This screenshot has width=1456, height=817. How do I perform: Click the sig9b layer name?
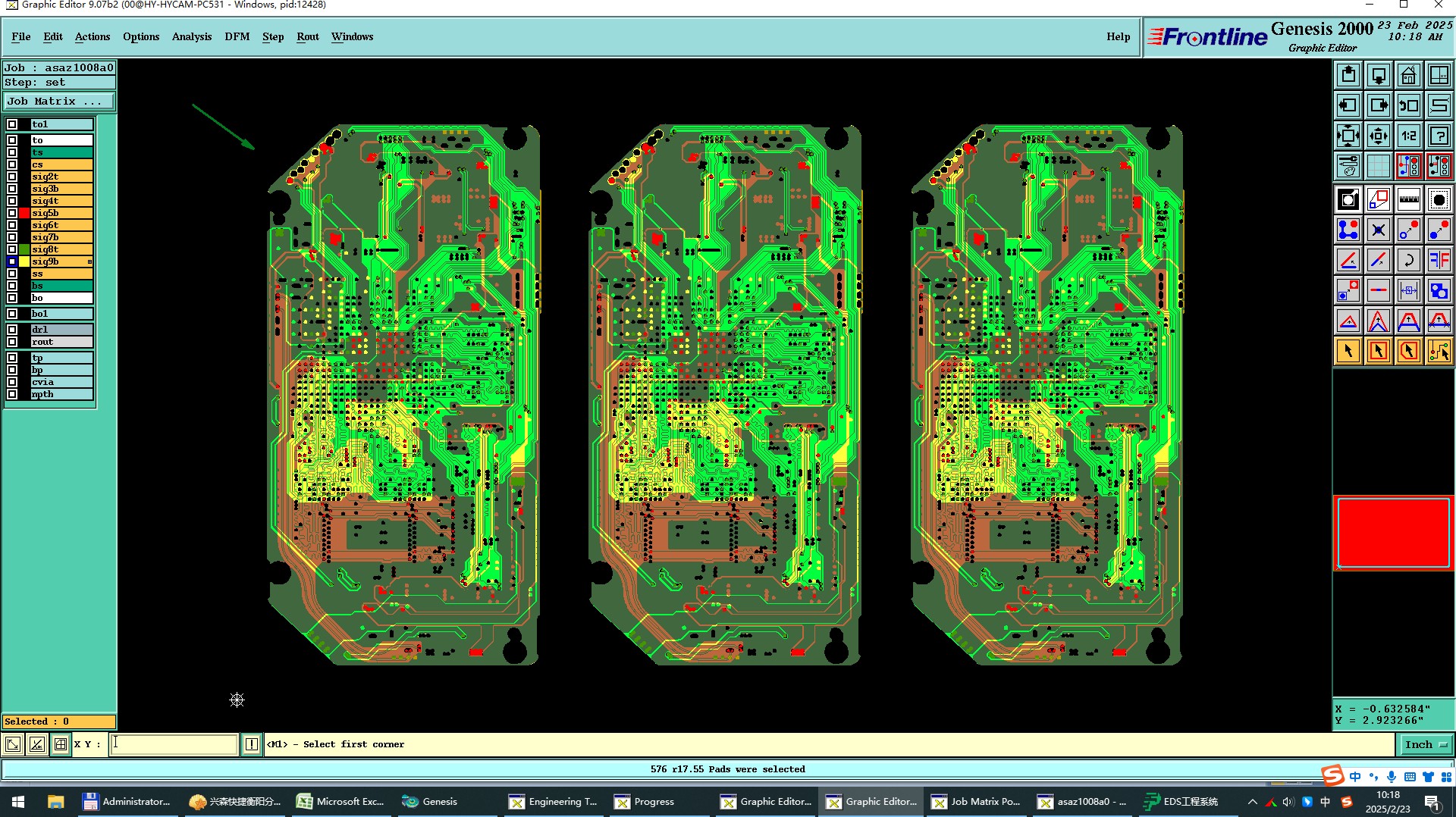(61, 261)
